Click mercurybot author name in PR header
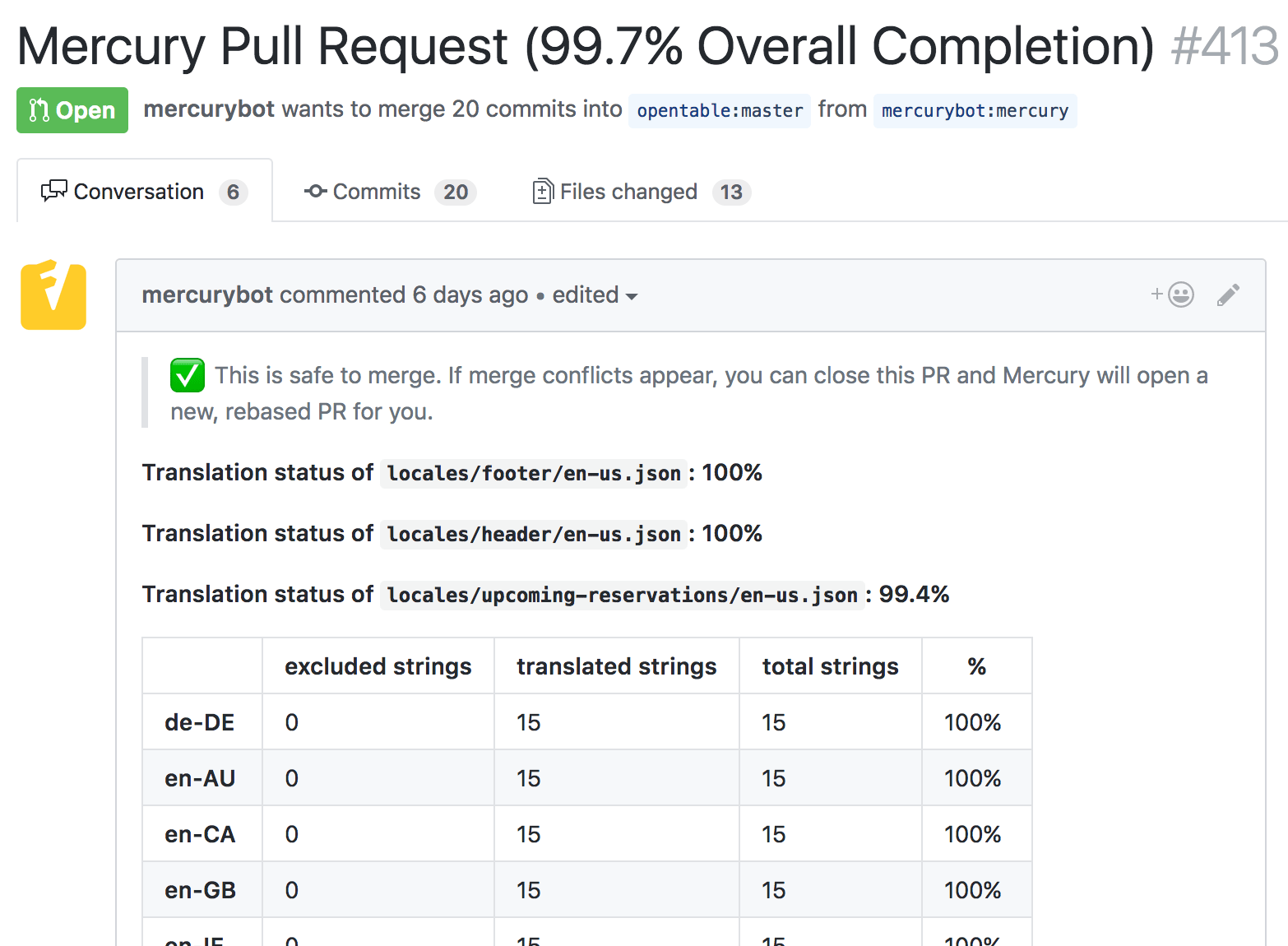 [x=209, y=109]
